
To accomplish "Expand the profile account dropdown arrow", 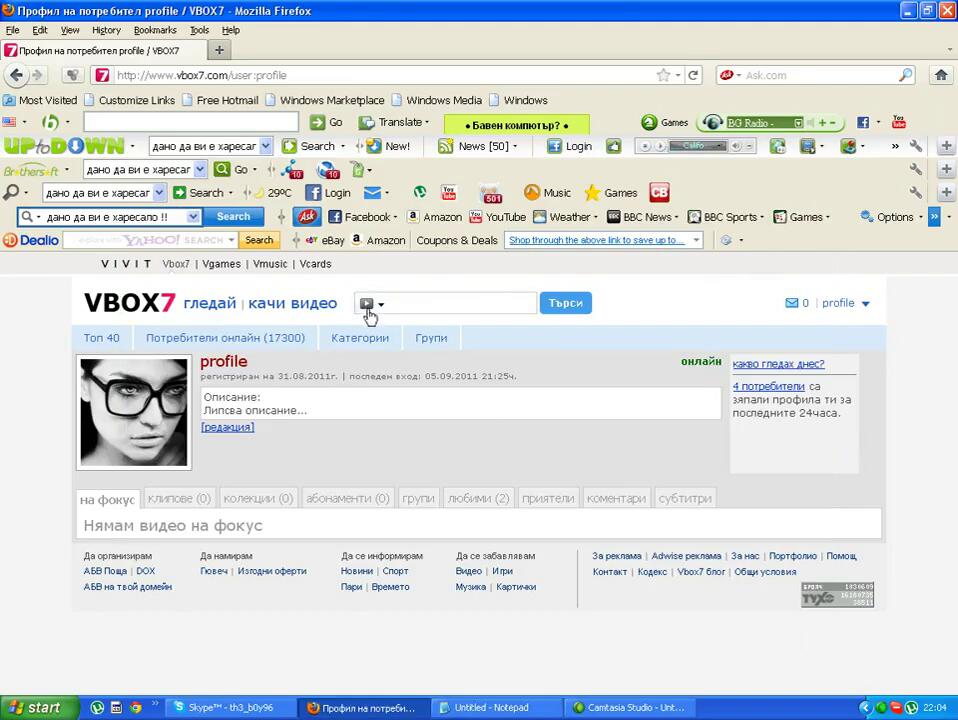I will pos(866,304).
